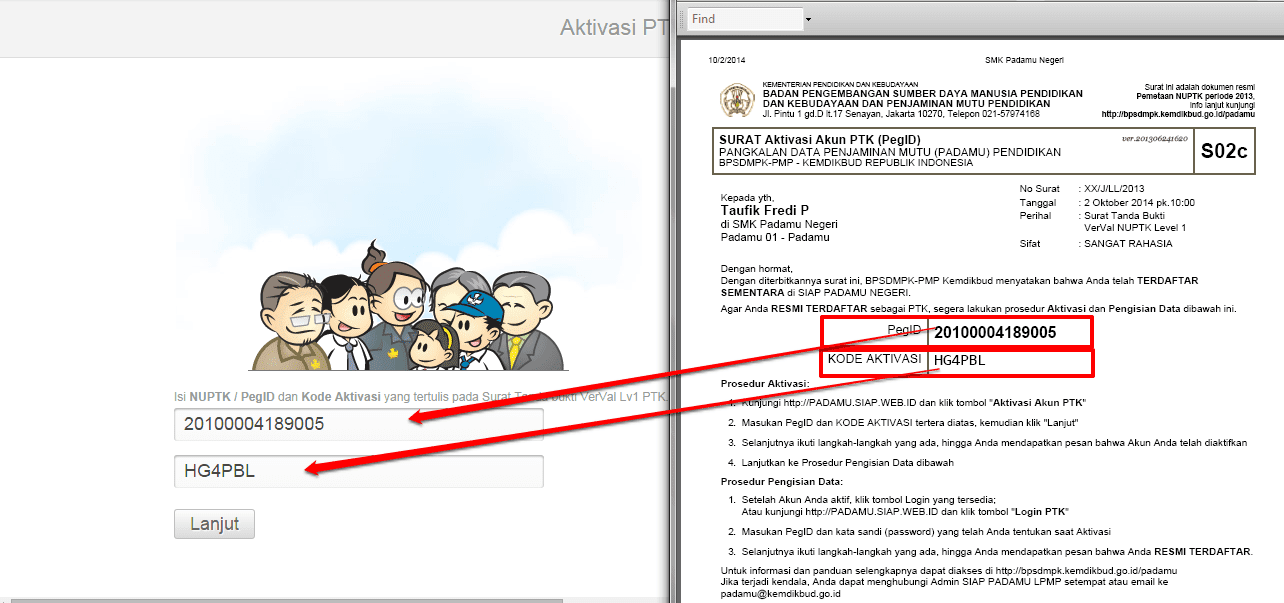The image size is (1284, 603).
Task: Click the date 10/2/2014 in page header
Action: (727, 61)
